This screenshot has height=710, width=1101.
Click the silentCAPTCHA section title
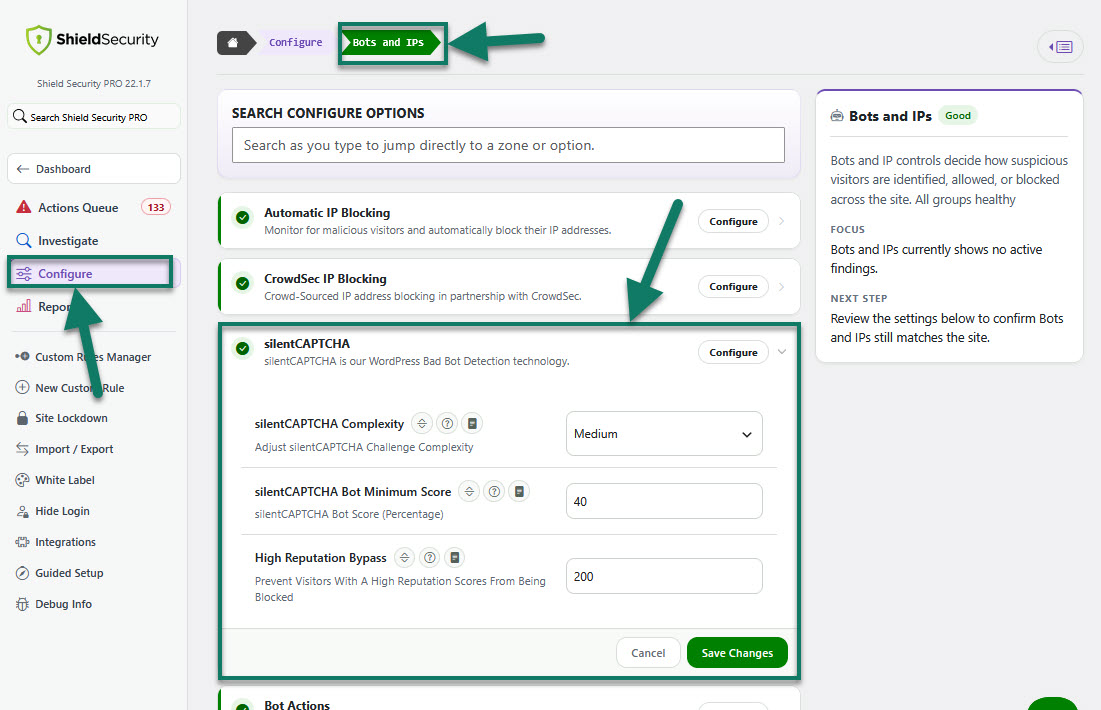click(x=307, y=343)
